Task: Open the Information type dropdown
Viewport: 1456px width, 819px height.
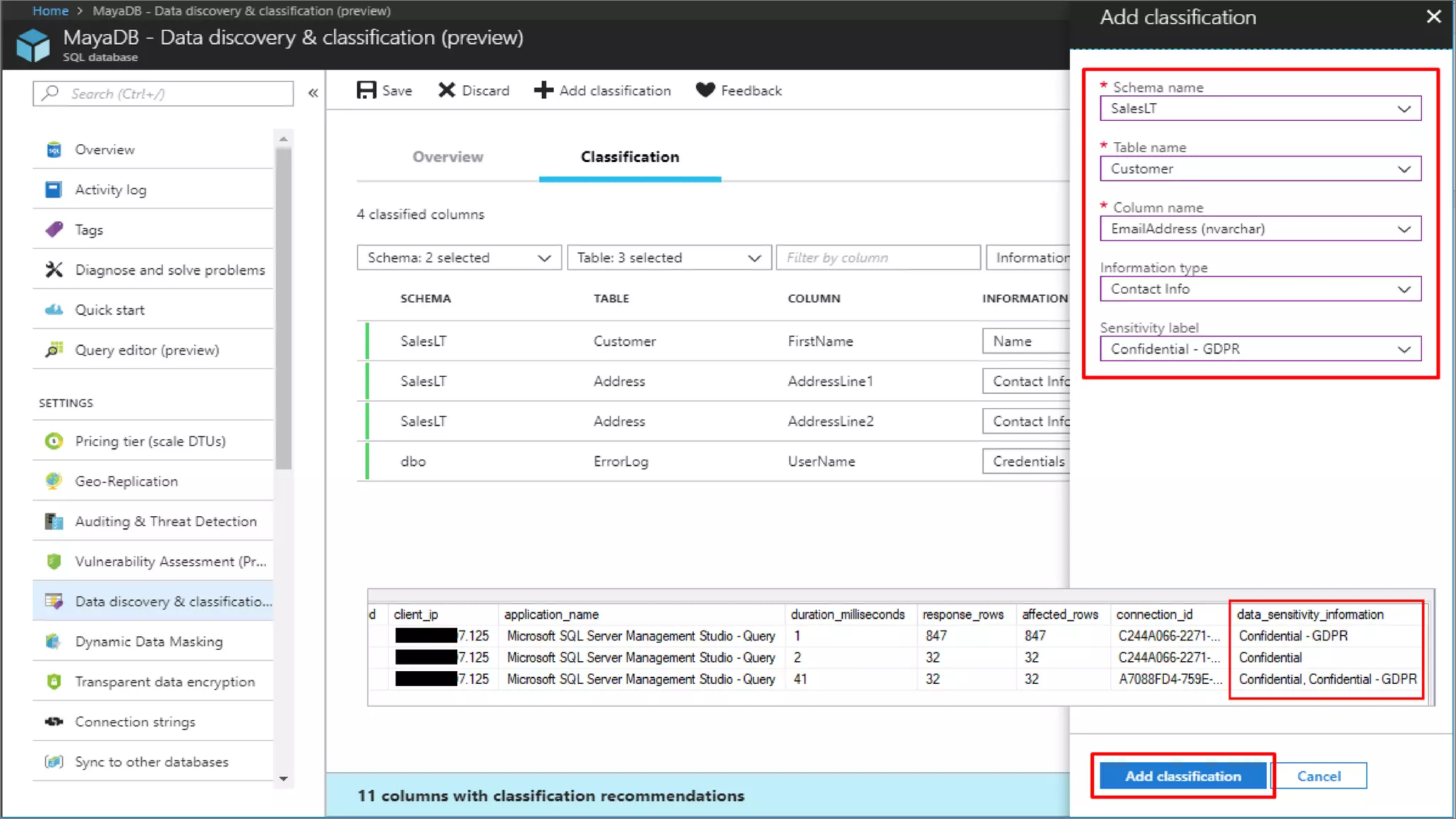Action: click(x=1260, y=289)
